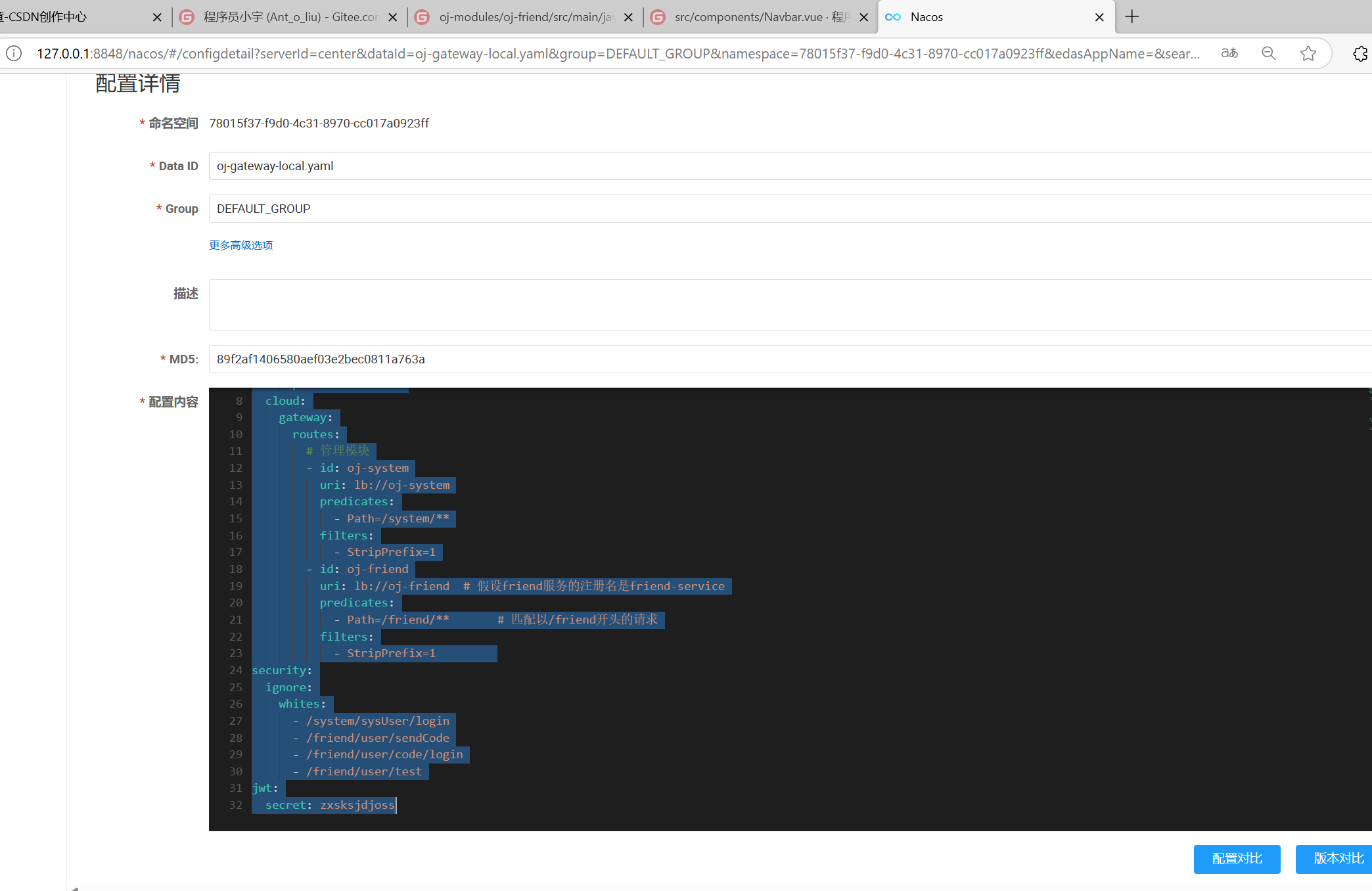Switch to the 程序员小宇 Gitee tab
The image size is (1372, 891).
(x=289, y=17)
